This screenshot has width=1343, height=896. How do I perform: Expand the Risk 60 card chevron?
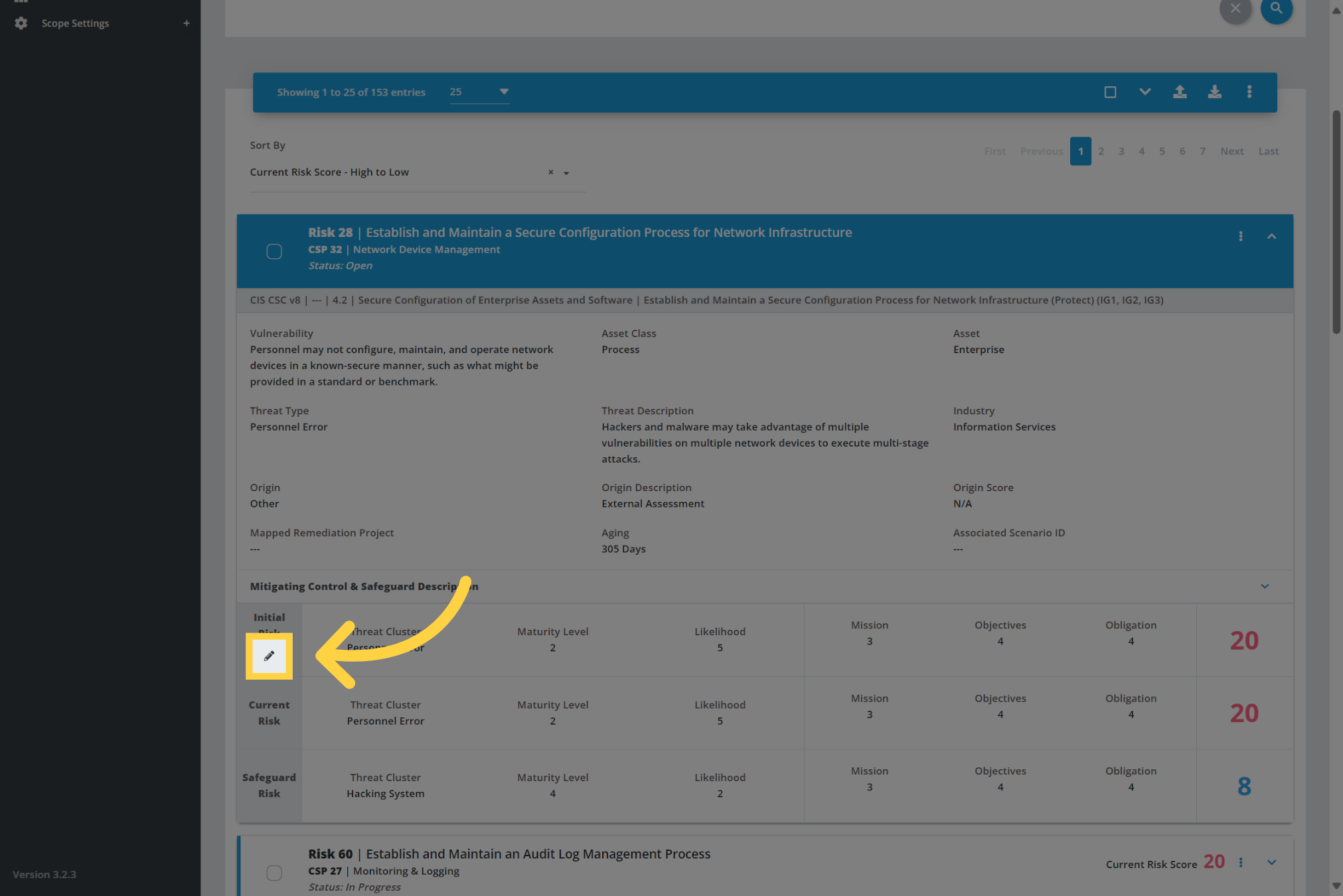[x=1271, y=862]
